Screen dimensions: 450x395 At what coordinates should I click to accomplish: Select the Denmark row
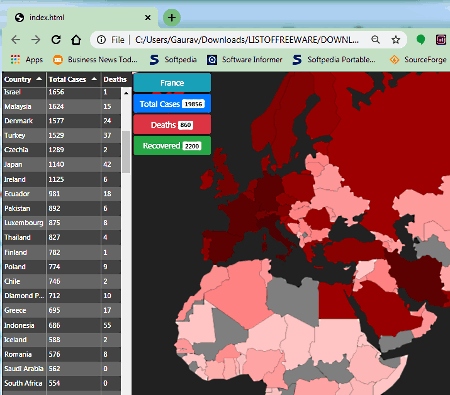click(x=62, y=121)
